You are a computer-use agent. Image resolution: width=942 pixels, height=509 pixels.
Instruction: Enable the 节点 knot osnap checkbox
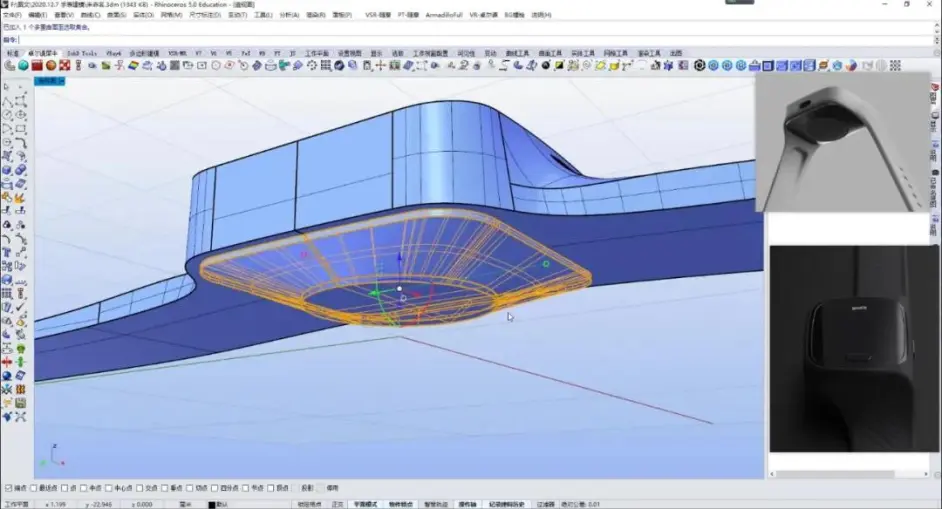pyautogui.click(x=245, y=488)
